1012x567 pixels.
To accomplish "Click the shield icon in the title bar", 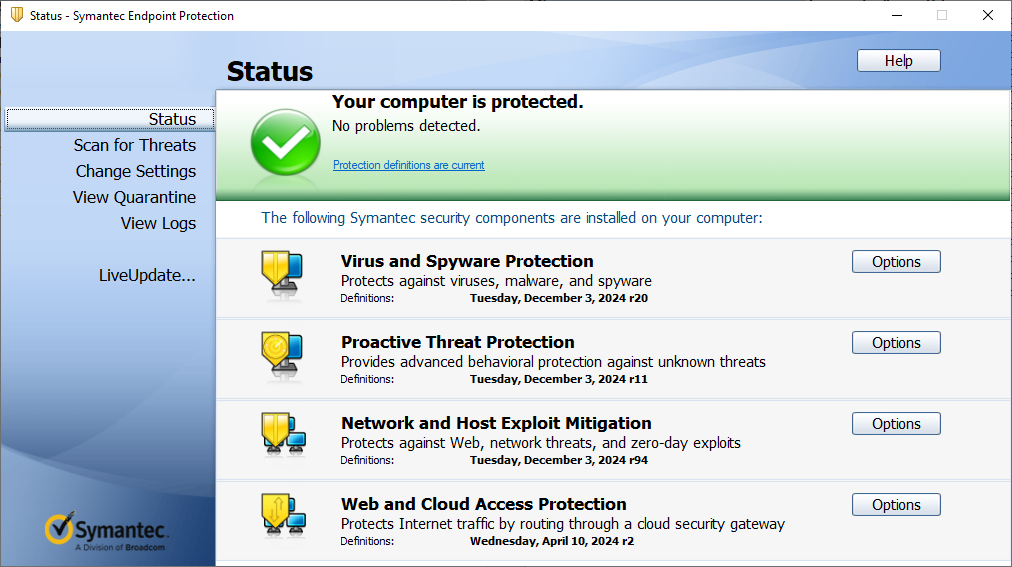I will (x=16, y=15).
